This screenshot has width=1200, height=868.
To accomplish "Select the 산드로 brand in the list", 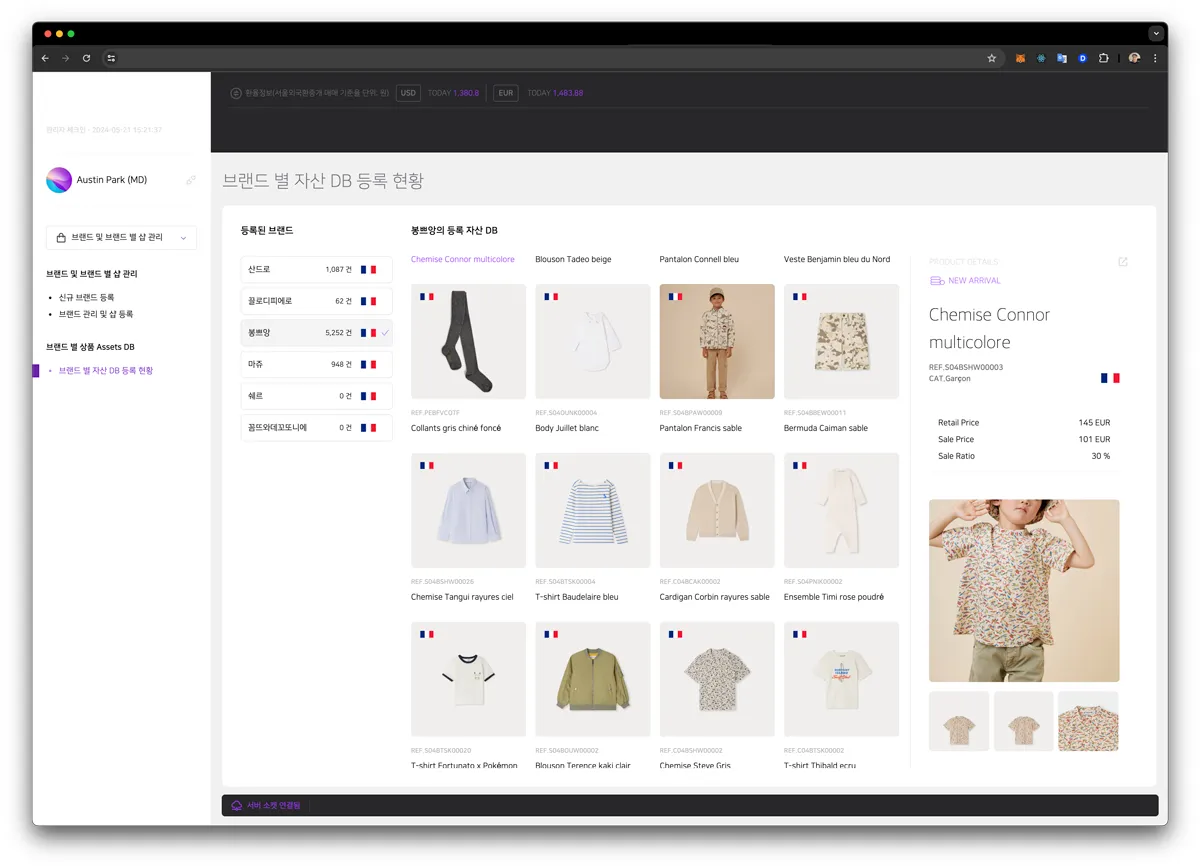I will (x=317, y=269).
